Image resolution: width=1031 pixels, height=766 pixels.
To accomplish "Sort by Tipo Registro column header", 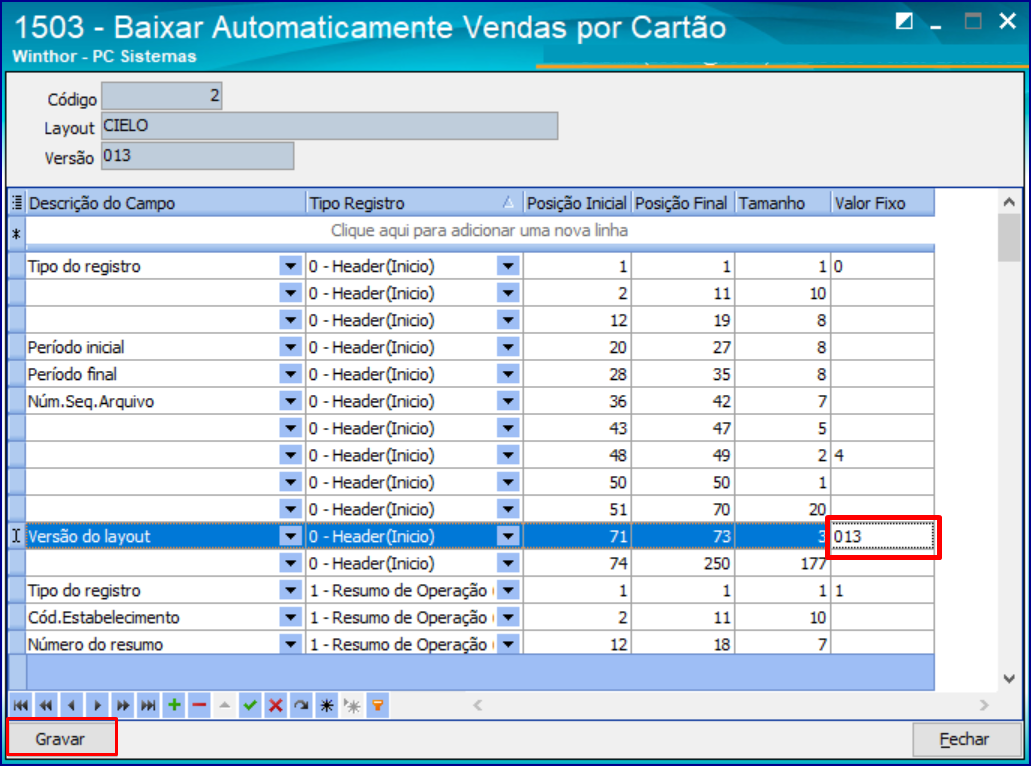I will tap(414, 203).
